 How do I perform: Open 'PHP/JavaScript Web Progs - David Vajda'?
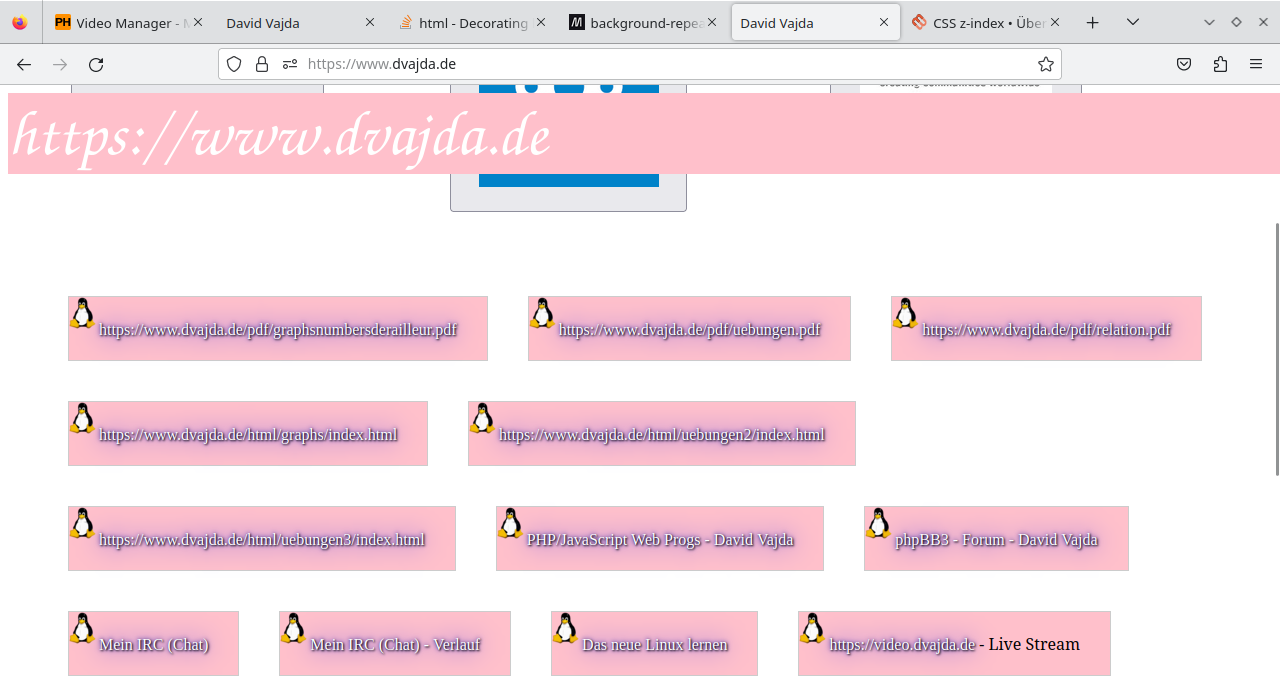(x=660, y=539)
